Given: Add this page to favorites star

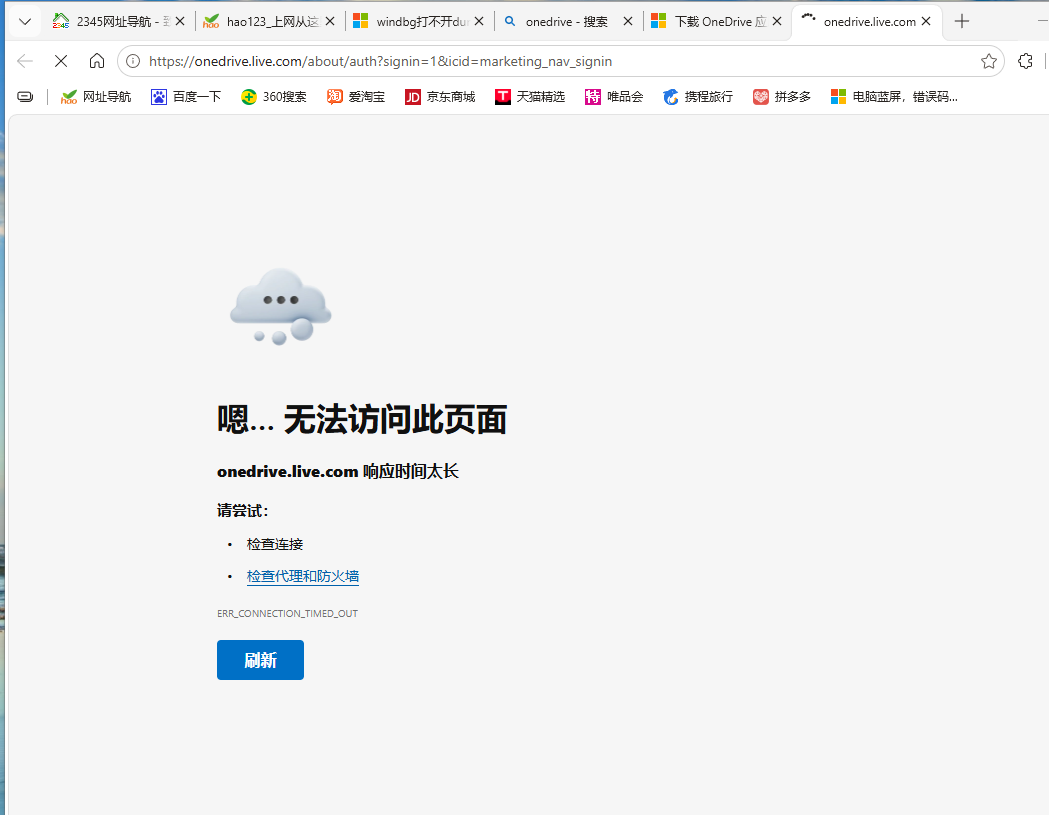Looking at the screenshot, I should (x=989, y=62).
